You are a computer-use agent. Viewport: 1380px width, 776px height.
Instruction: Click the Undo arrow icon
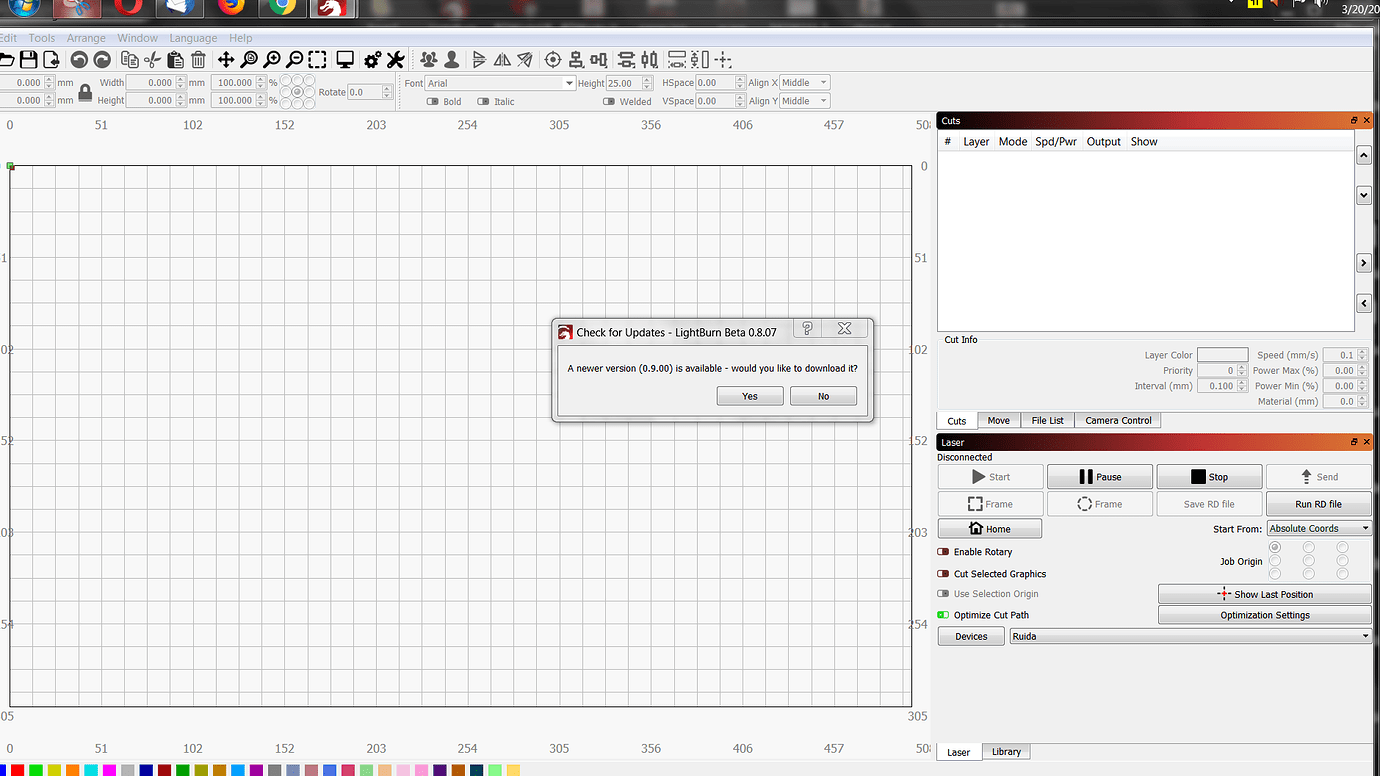coord(79,60)
